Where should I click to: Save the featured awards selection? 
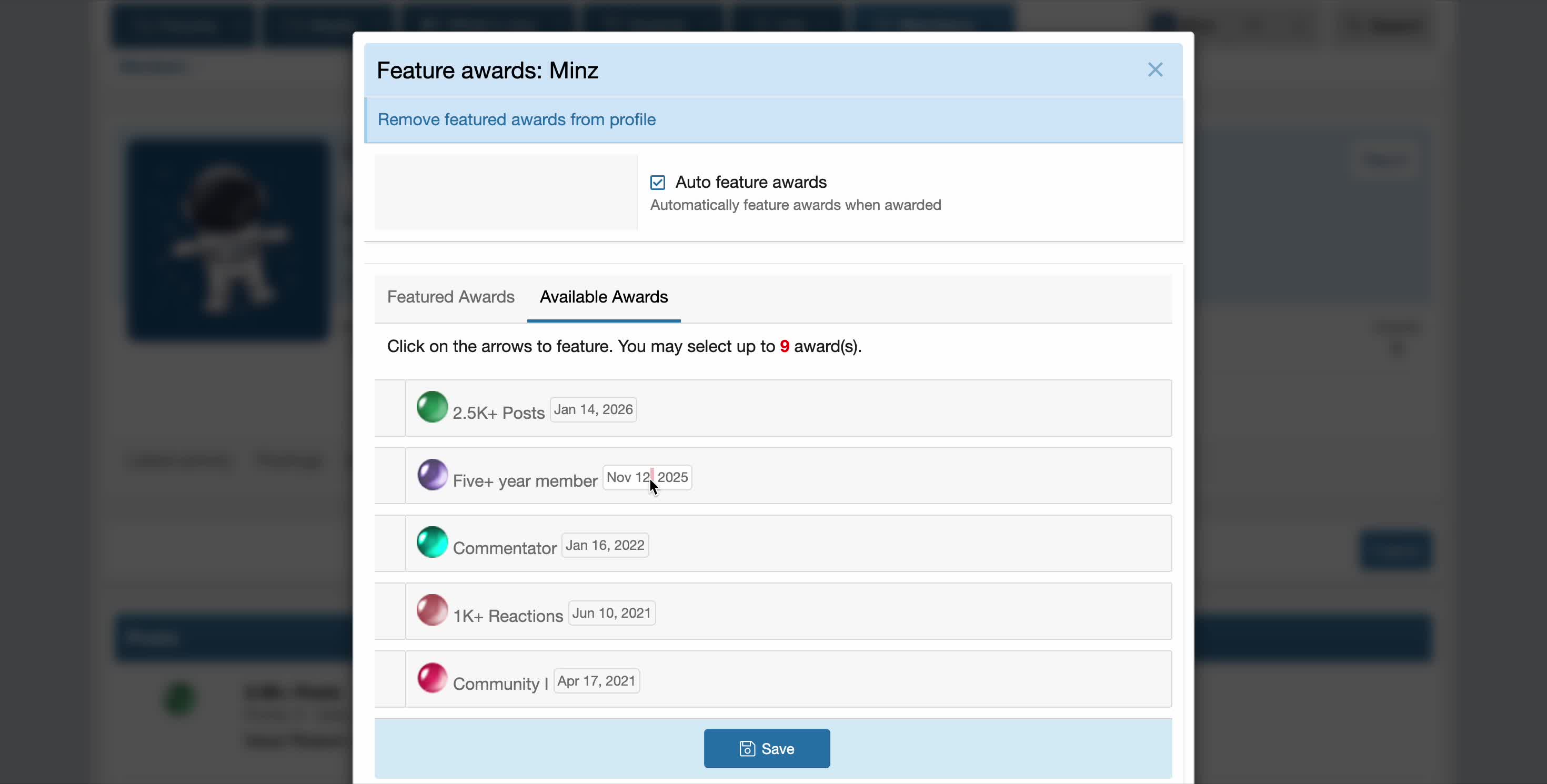click(x=767, y=749)
